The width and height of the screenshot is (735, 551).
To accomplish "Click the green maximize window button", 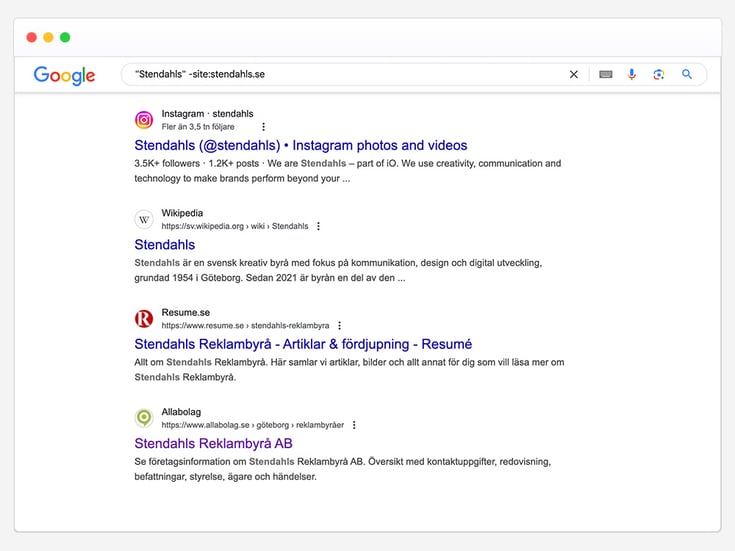I will tap(65, 37).
